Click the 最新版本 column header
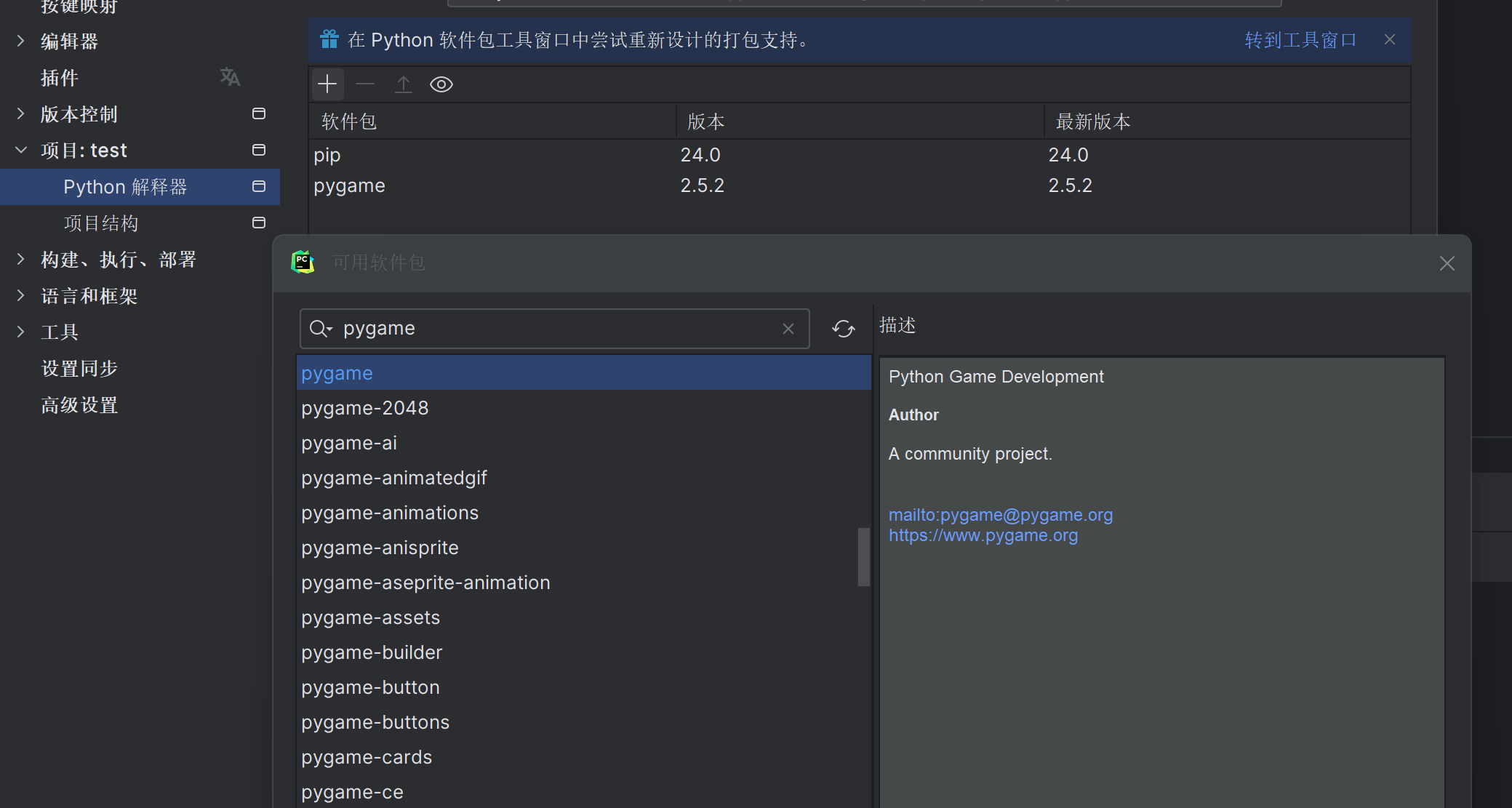 (1227, 121)
